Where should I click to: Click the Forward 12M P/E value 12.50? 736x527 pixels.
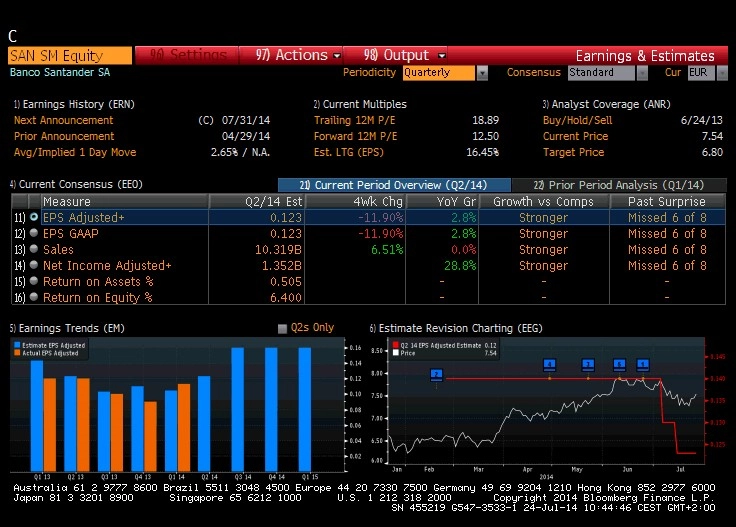485,136
